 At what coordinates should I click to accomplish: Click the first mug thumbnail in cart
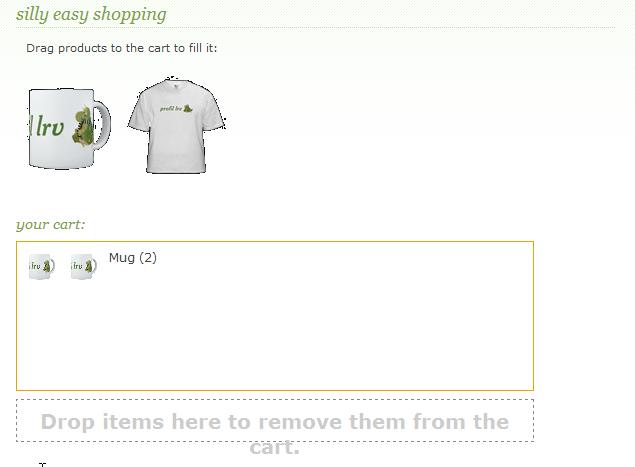click(x=42, y=266)
